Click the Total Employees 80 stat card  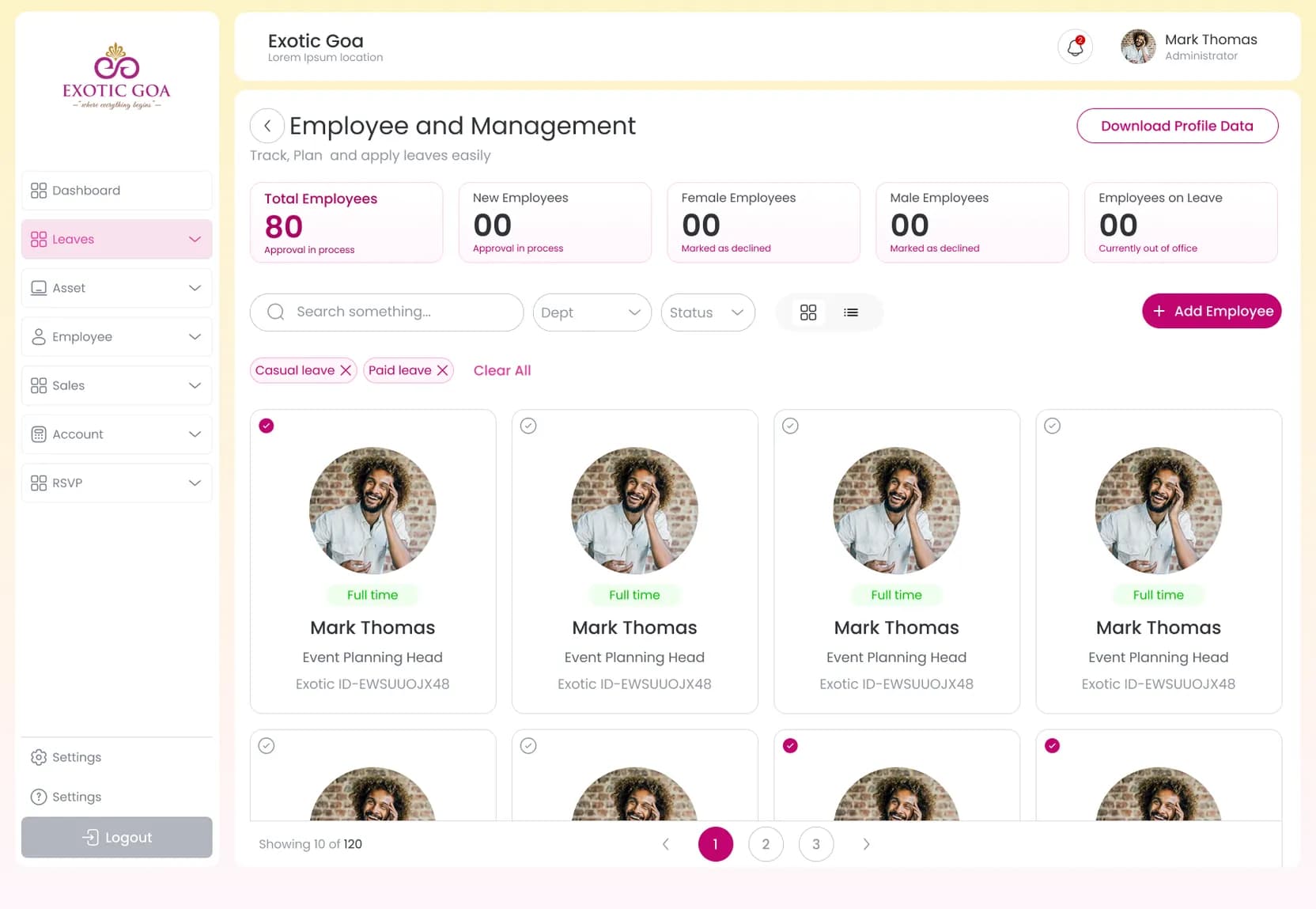click(346, 222)
